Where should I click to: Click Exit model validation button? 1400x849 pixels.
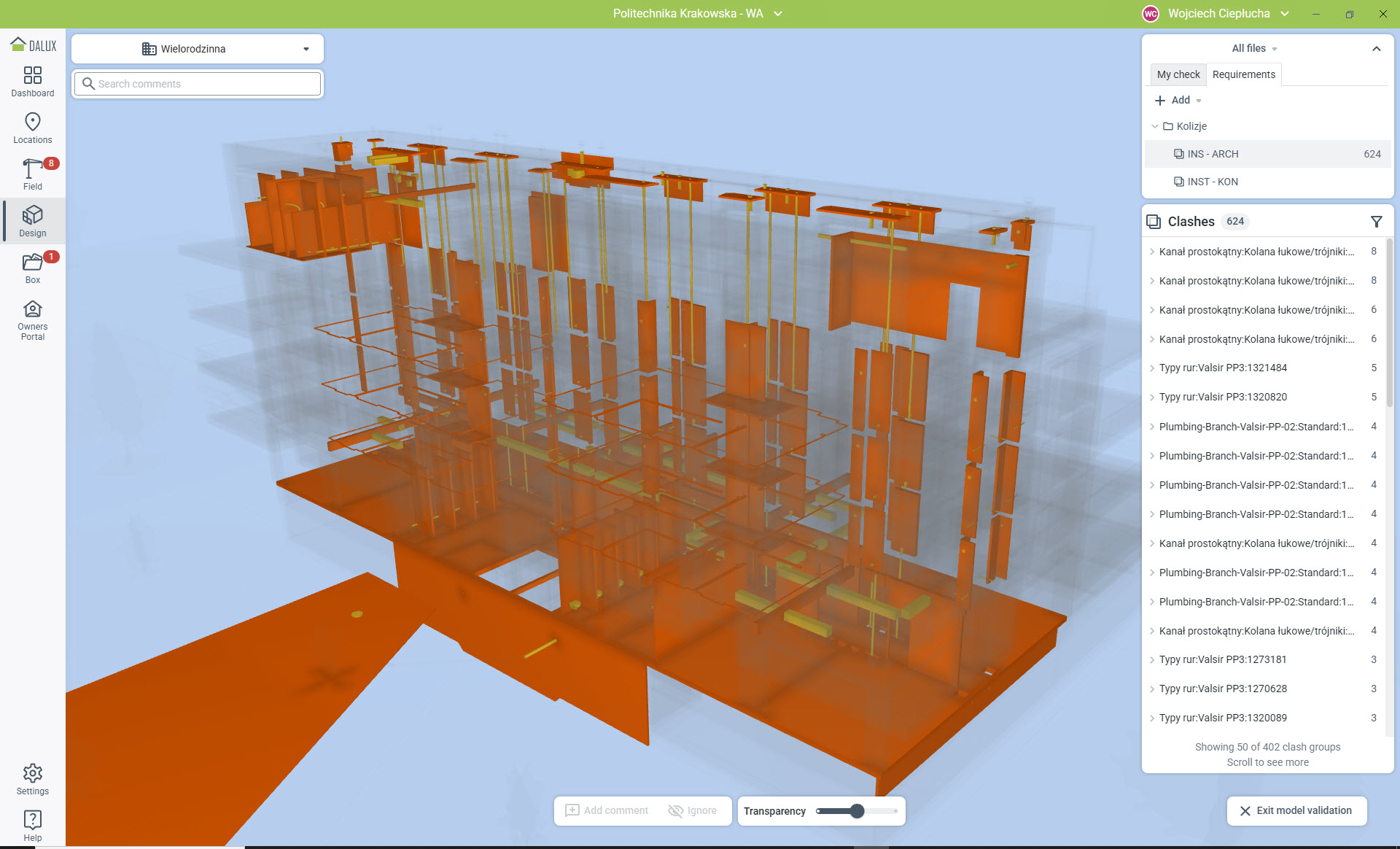pos(1296,810)
